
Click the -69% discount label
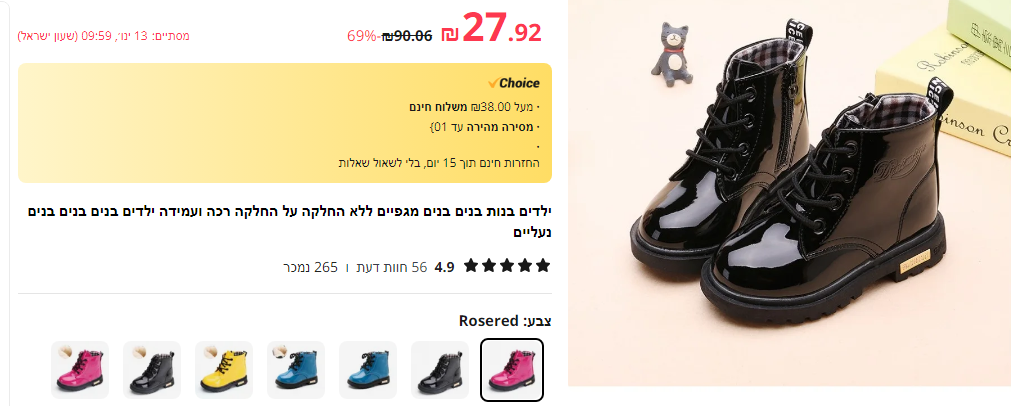click(363, 36)
